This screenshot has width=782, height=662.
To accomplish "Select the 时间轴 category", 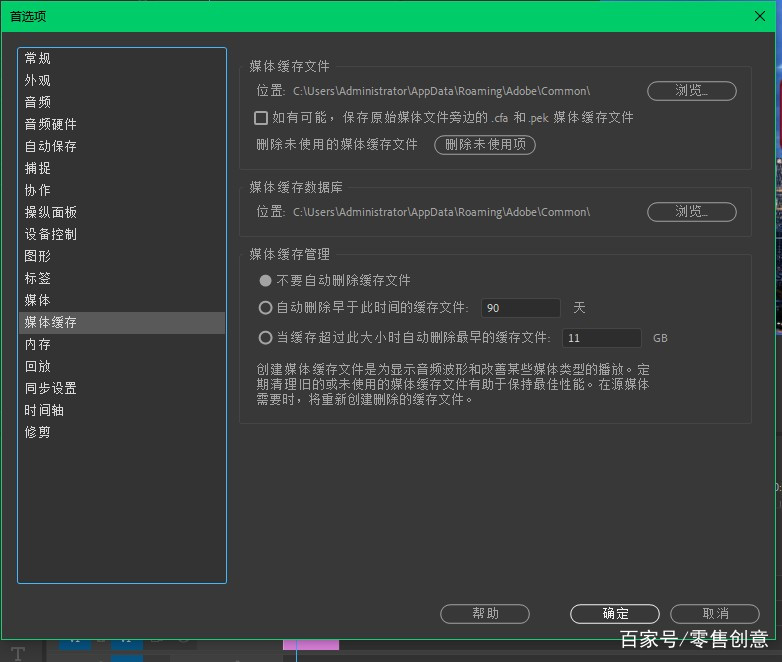I will pos(122,410).
